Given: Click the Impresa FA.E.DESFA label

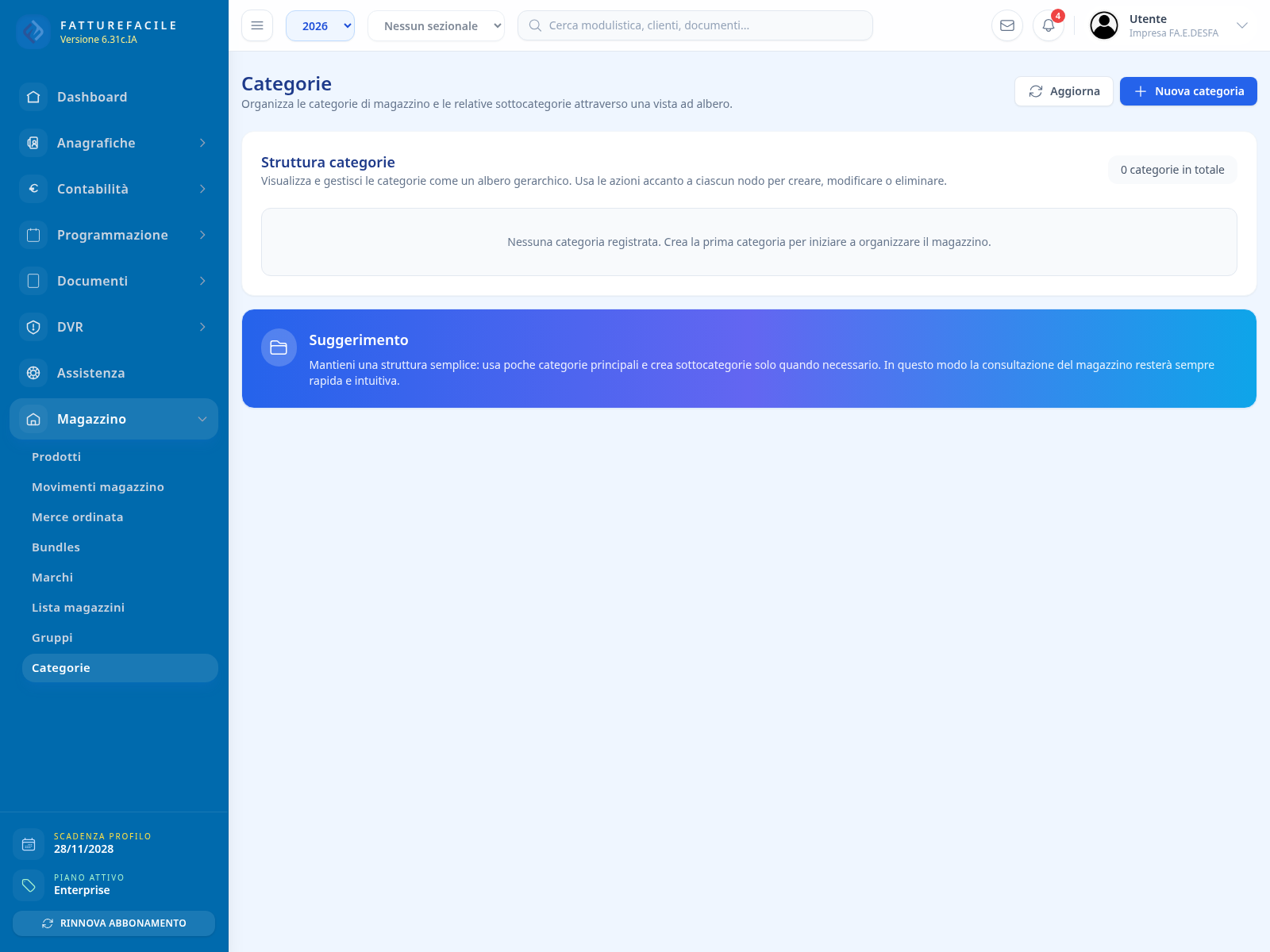Looking at the screenshot, I should [1173, 33].
